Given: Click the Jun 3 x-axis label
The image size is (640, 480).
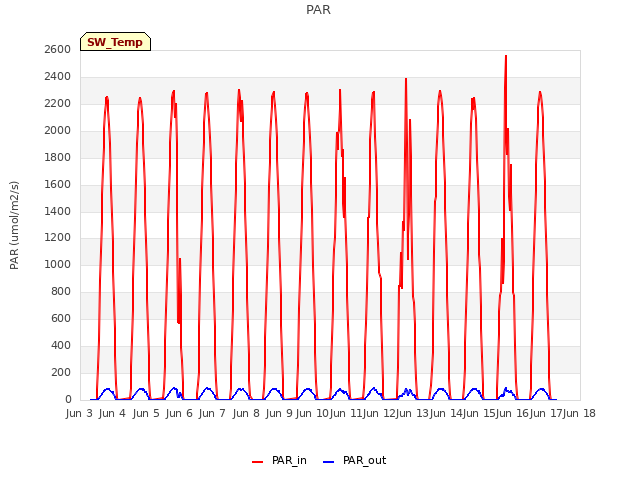Looking at the screenshot, I should click(79, 413).
